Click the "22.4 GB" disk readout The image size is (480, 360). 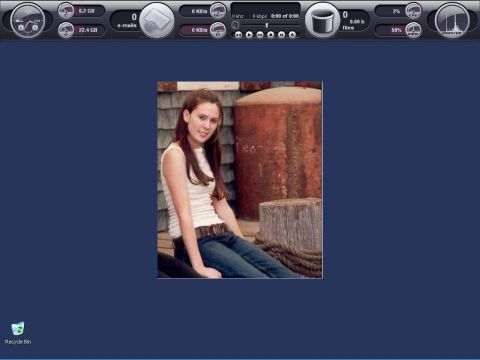click(88, 30)
